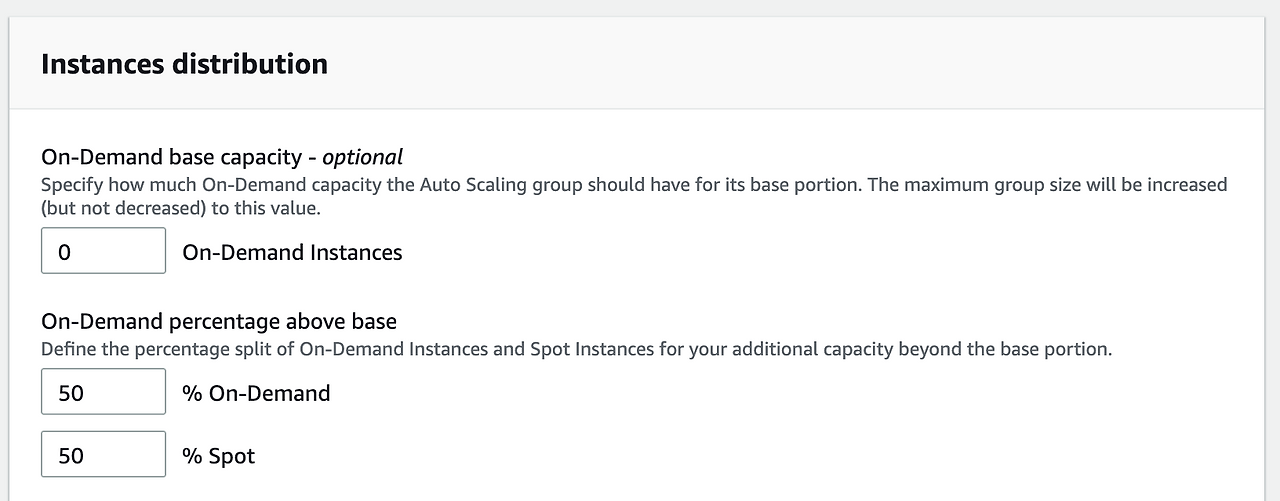Click the '(but not decreased) to this value' text
Viewport: 1280px width, 501px height.
(x=181, y=211)
